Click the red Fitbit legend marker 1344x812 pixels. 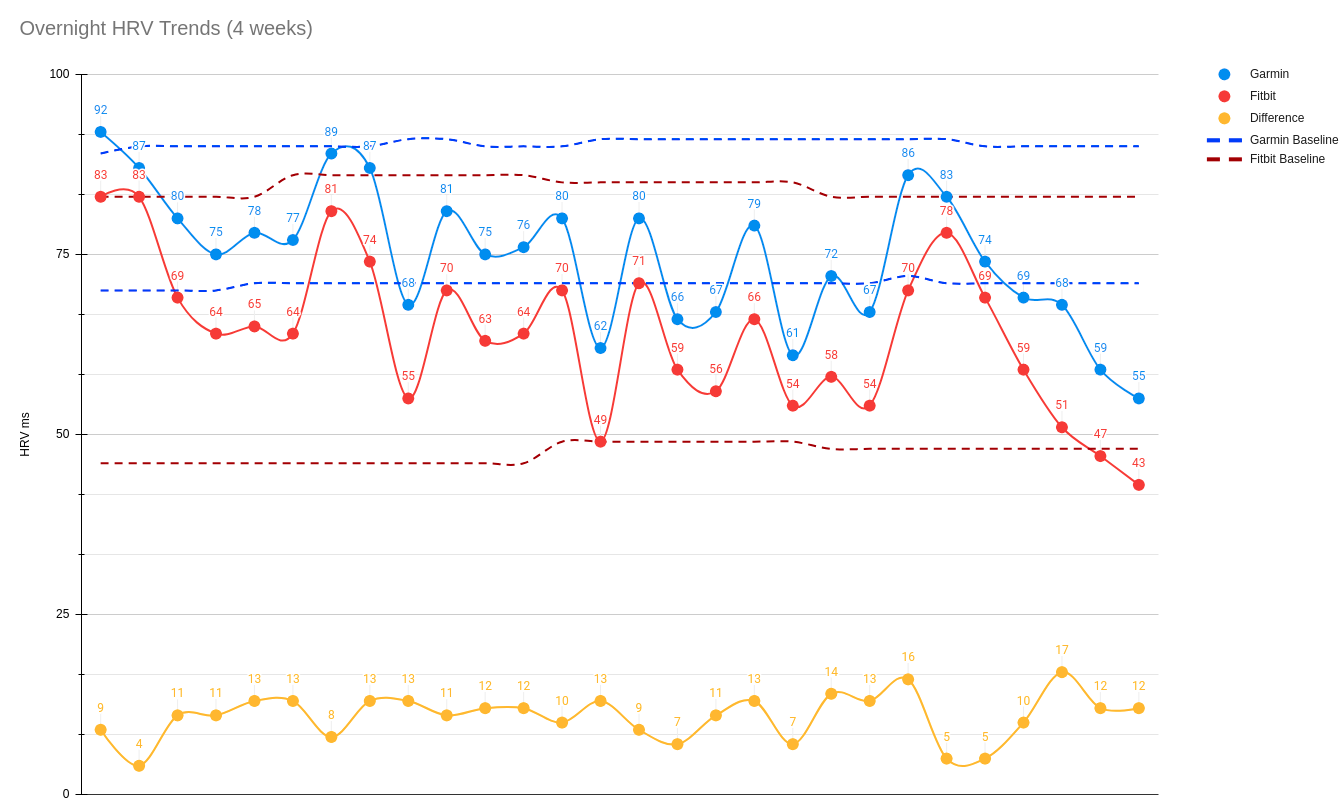pos(1224,96)
